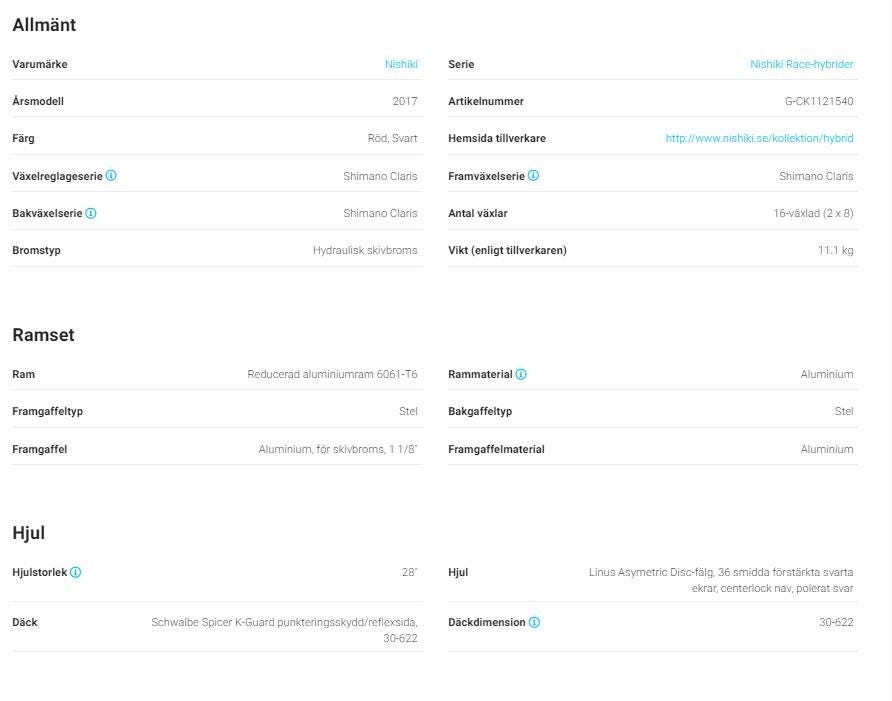Click the Hjulstorlek info icon
This screenshot has height=701, width=892.
[x=76, y=573]
